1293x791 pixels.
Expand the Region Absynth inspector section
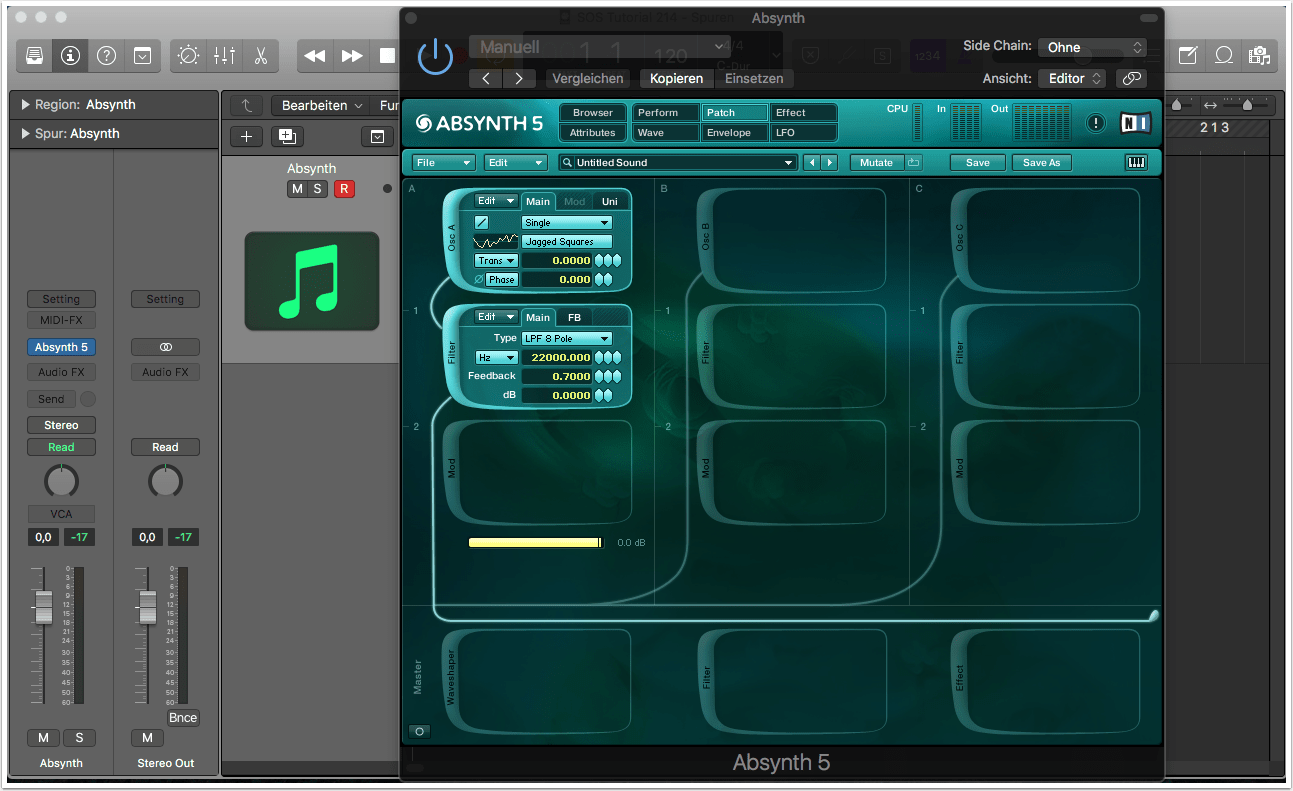coord(25,105)
